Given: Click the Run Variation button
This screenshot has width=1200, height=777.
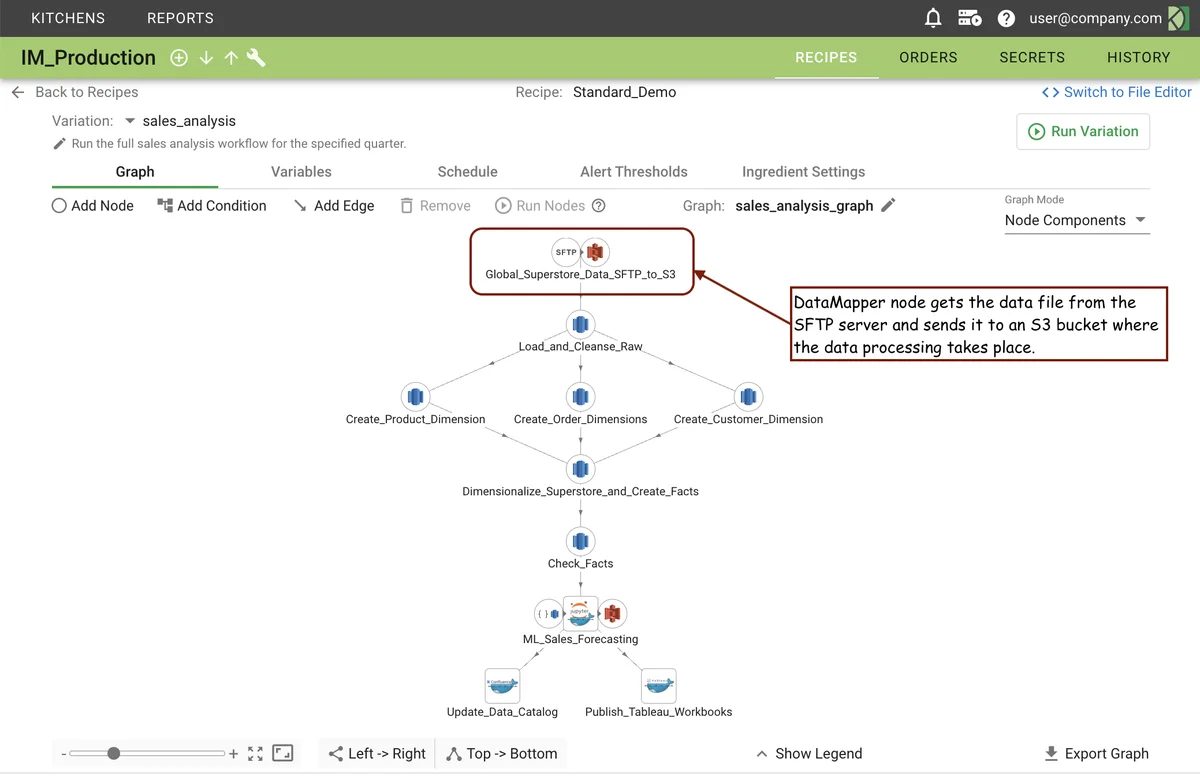Looking at the screenshot, I should 1083,132.
